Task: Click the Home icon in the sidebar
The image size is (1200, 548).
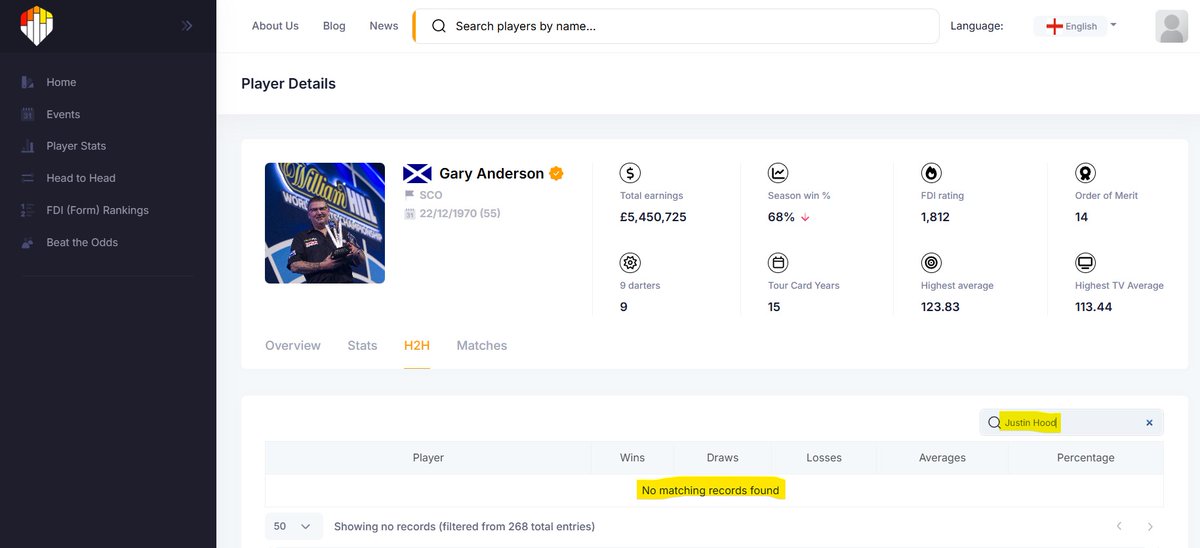Action: pyautogui.click(x=28, y=82)
